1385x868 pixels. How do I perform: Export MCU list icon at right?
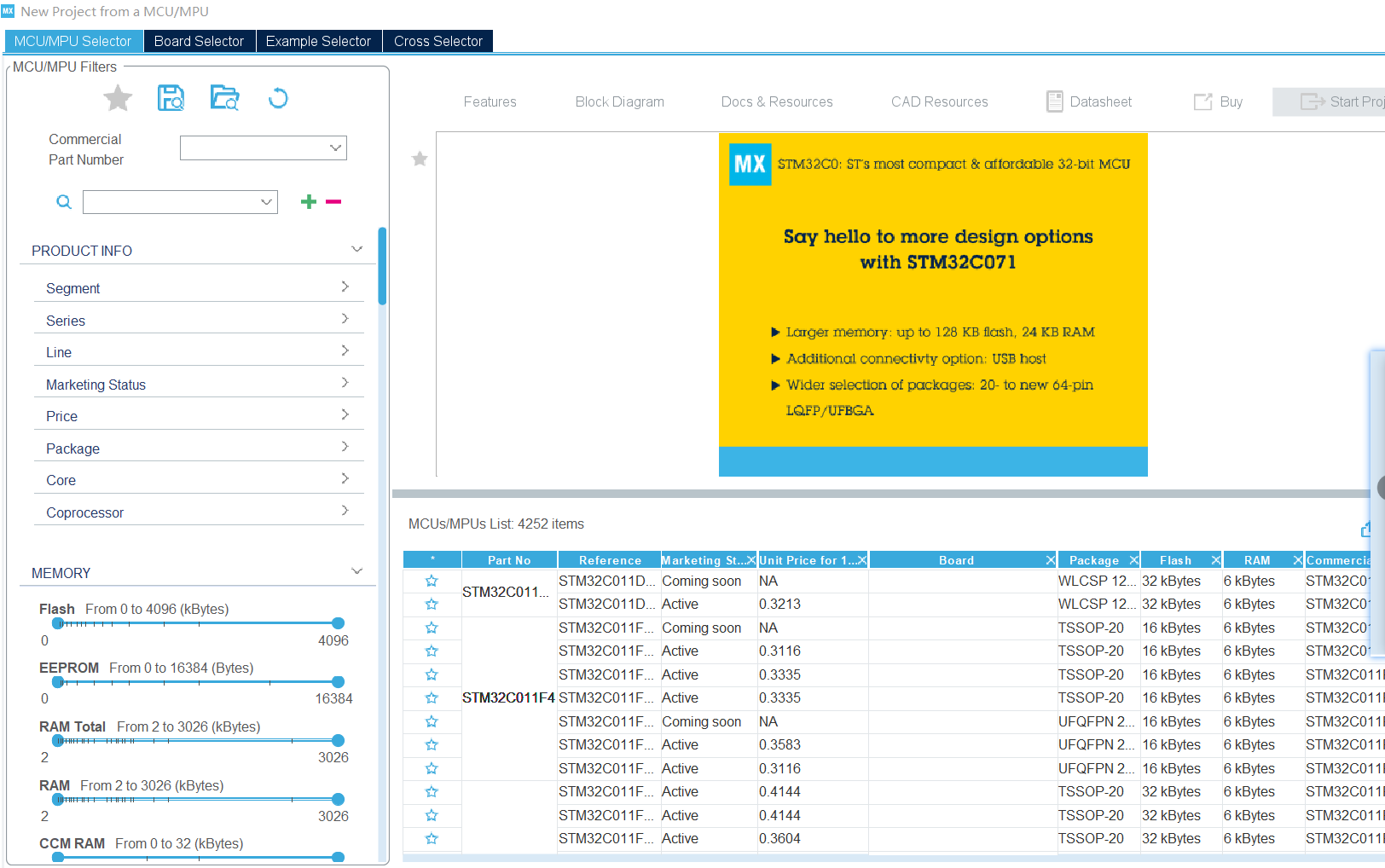[x=1366, y=529]
